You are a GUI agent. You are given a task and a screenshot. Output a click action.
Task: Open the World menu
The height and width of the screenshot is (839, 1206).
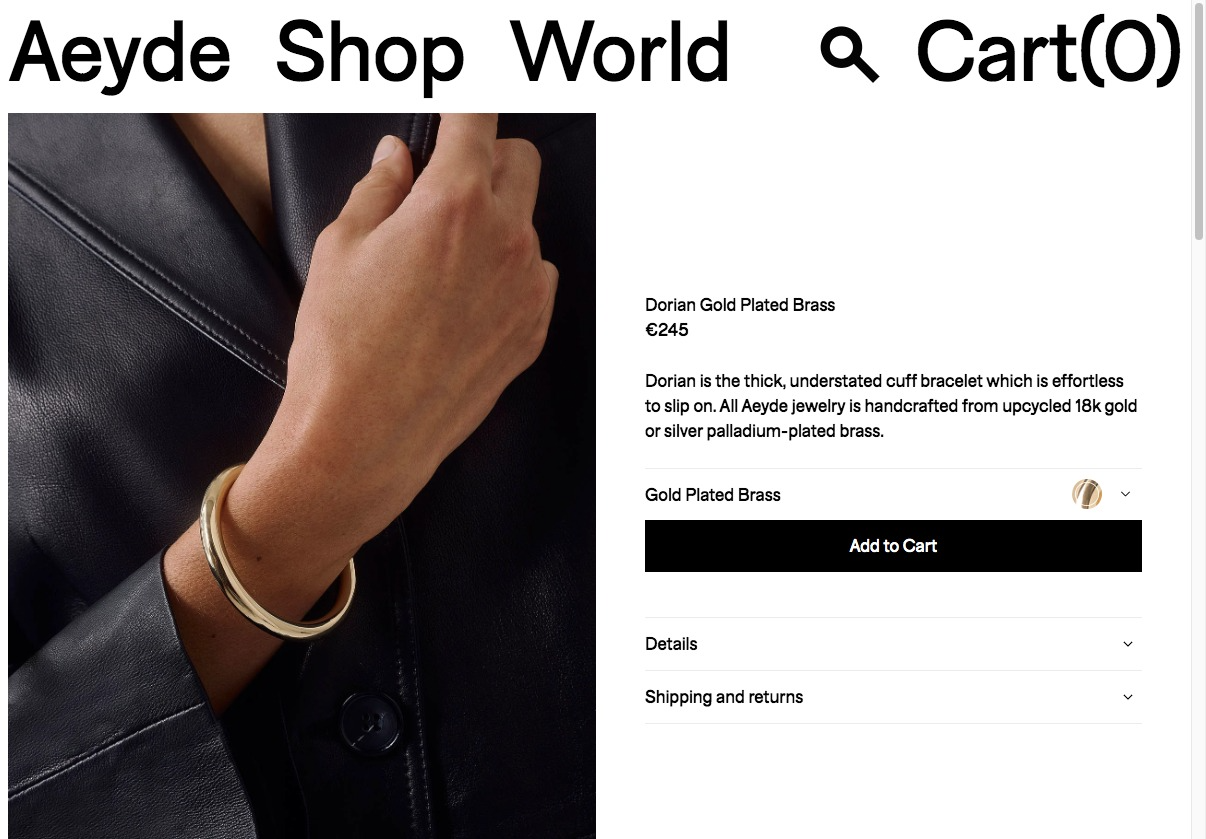tap(620, 52)
